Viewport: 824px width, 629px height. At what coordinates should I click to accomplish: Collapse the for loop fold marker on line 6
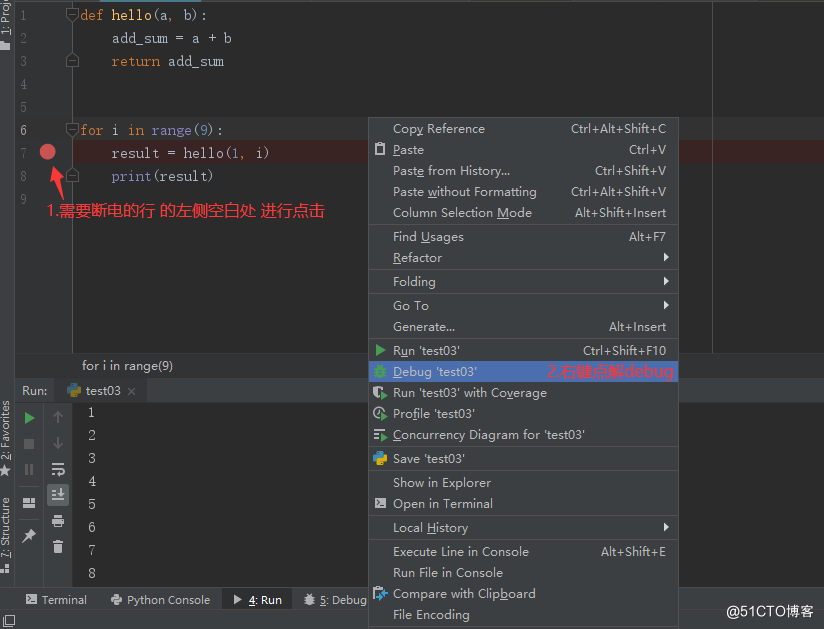coord(73,129)
